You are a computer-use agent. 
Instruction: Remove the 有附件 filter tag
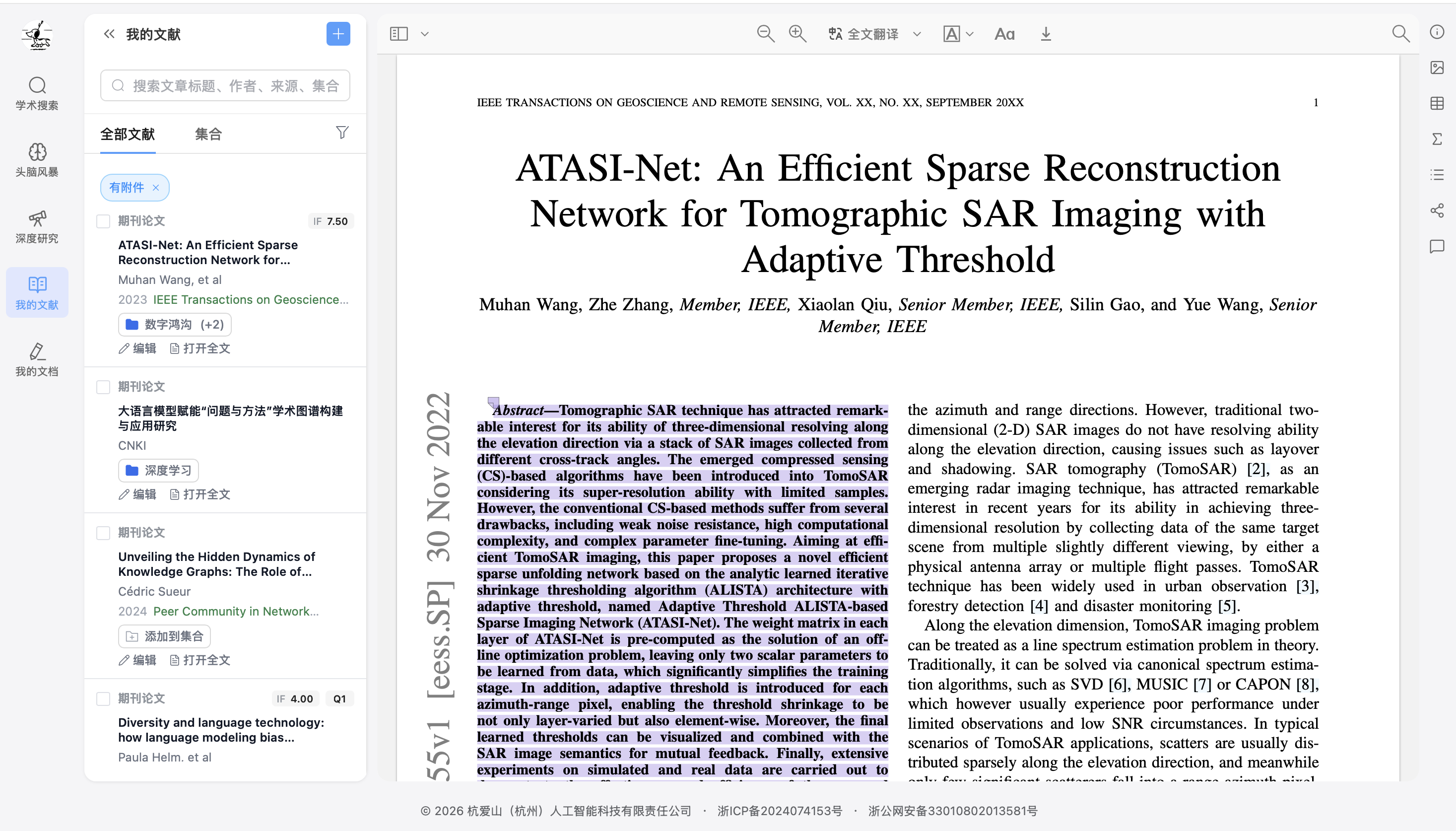click(x=156, y=188)
